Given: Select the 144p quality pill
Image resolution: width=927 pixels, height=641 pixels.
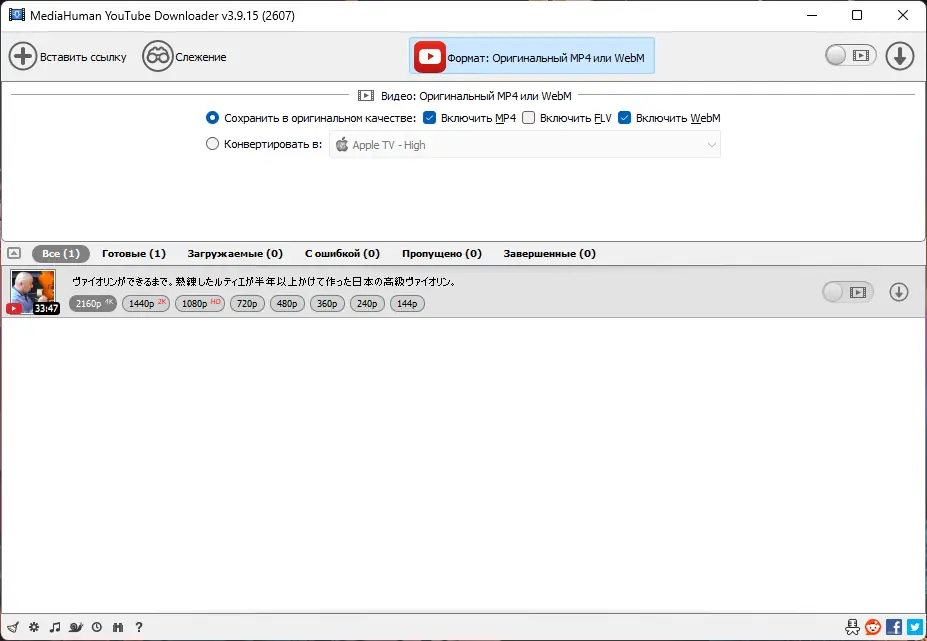Looking at the screenshot, I should [407, 303].
